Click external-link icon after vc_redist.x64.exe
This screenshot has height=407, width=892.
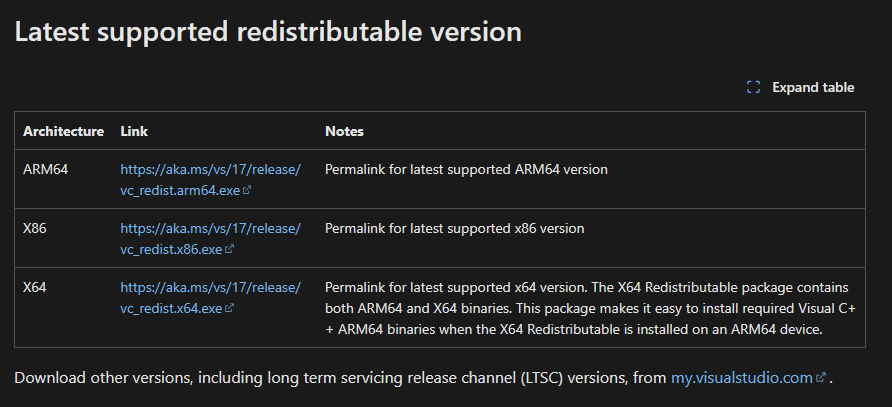click(230, 309)
